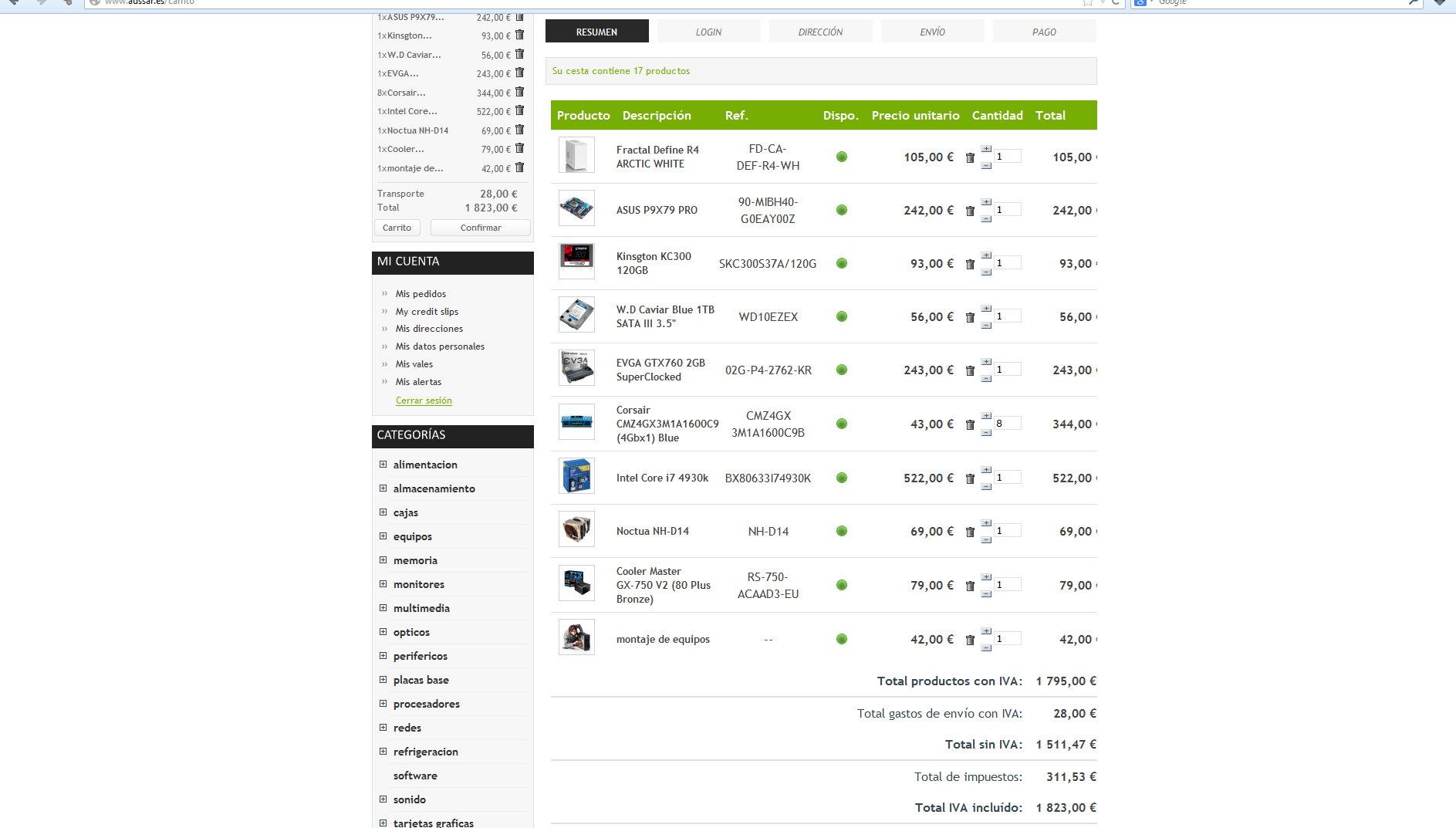The image size is (1456, 828).
Task: Remove Corsair CMZ4GX3M1A1600C9 row with trash icon
Action: pyautogui.click(x=970, y=424)
